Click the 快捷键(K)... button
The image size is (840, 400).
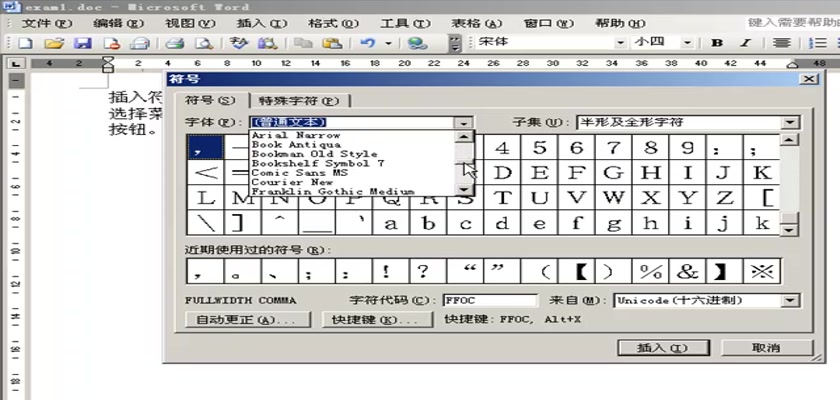pos(377,320)
